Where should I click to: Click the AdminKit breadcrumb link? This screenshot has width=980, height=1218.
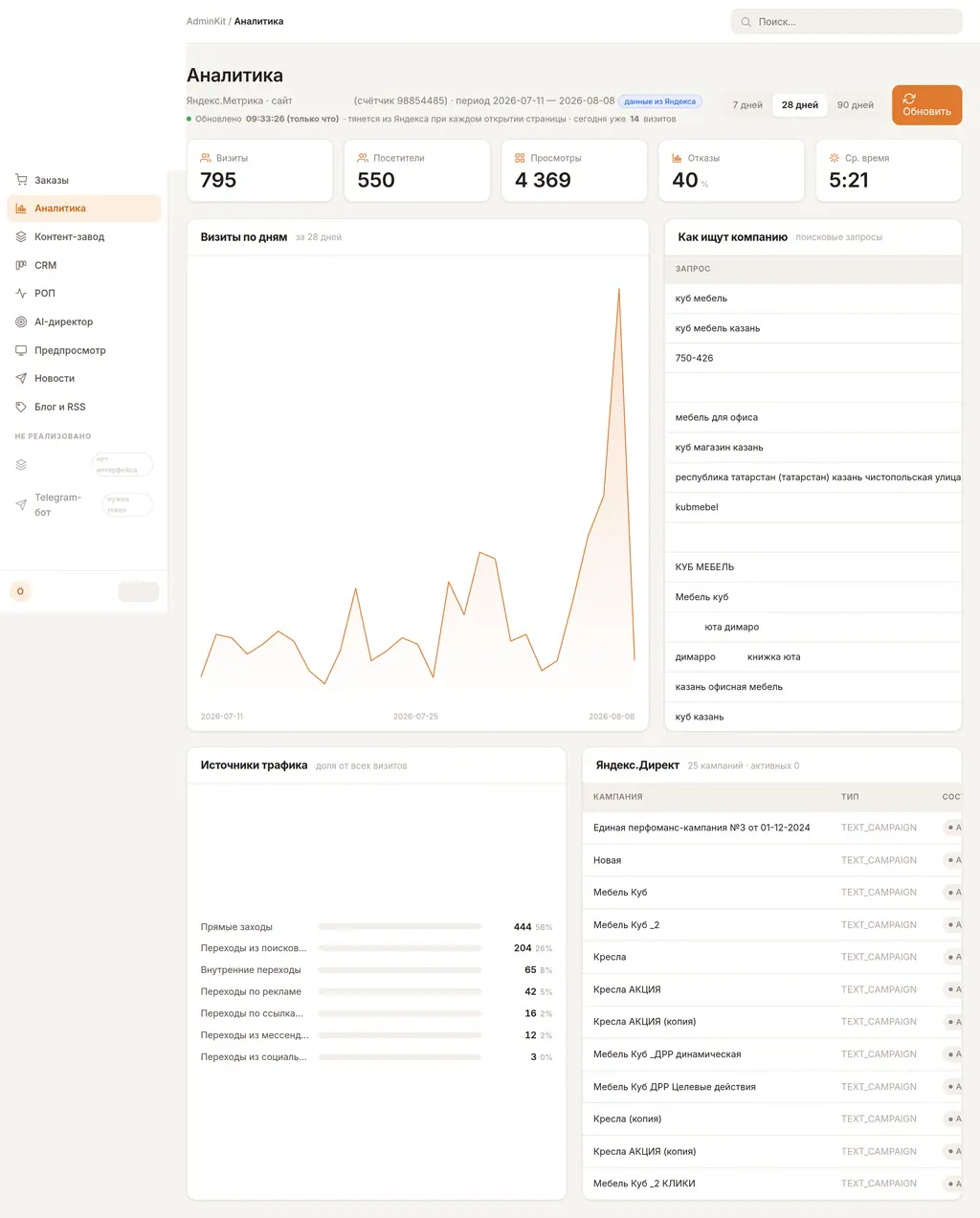tap(206, 21)
